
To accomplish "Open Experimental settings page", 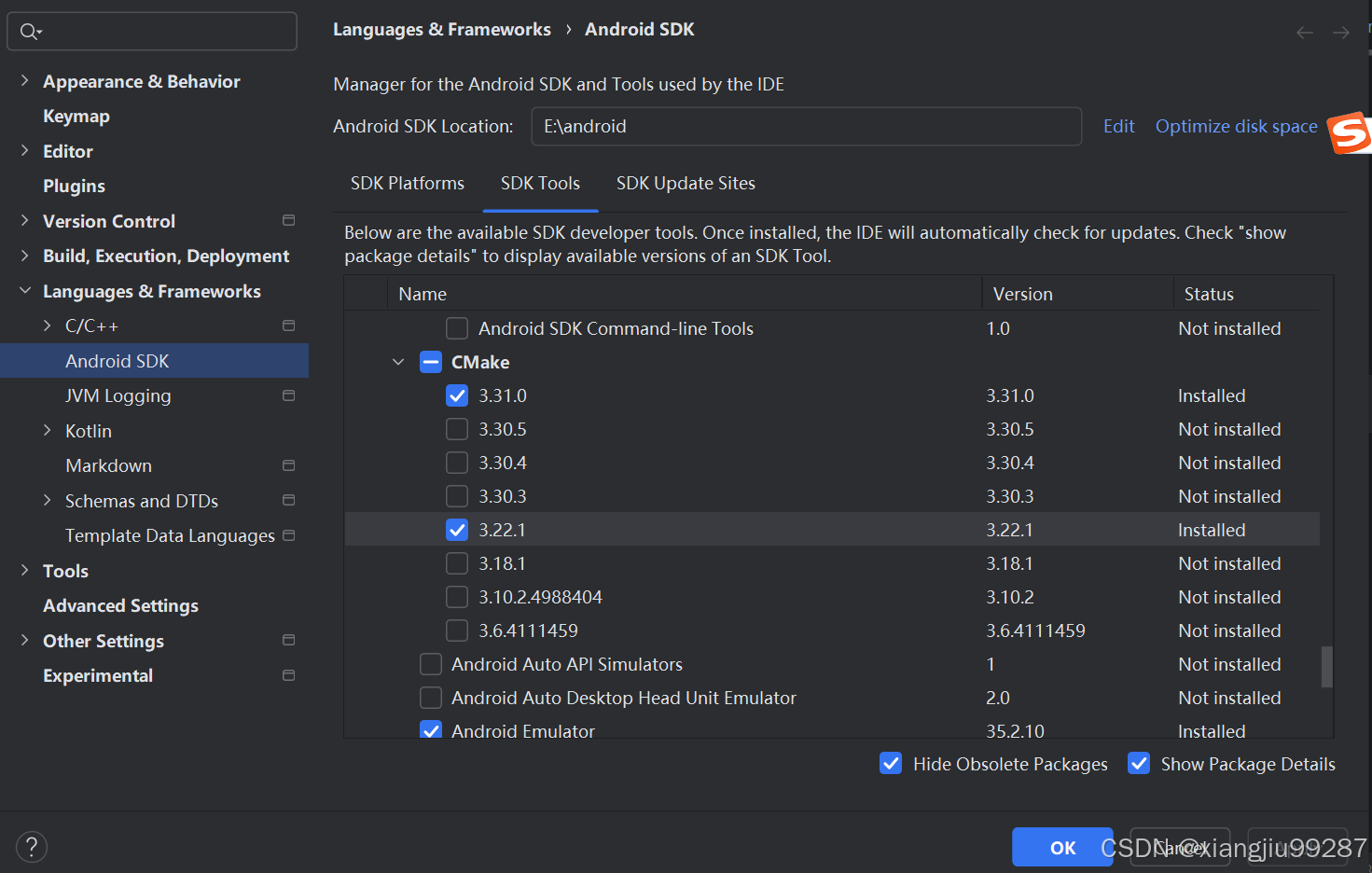I will (98, 675).
